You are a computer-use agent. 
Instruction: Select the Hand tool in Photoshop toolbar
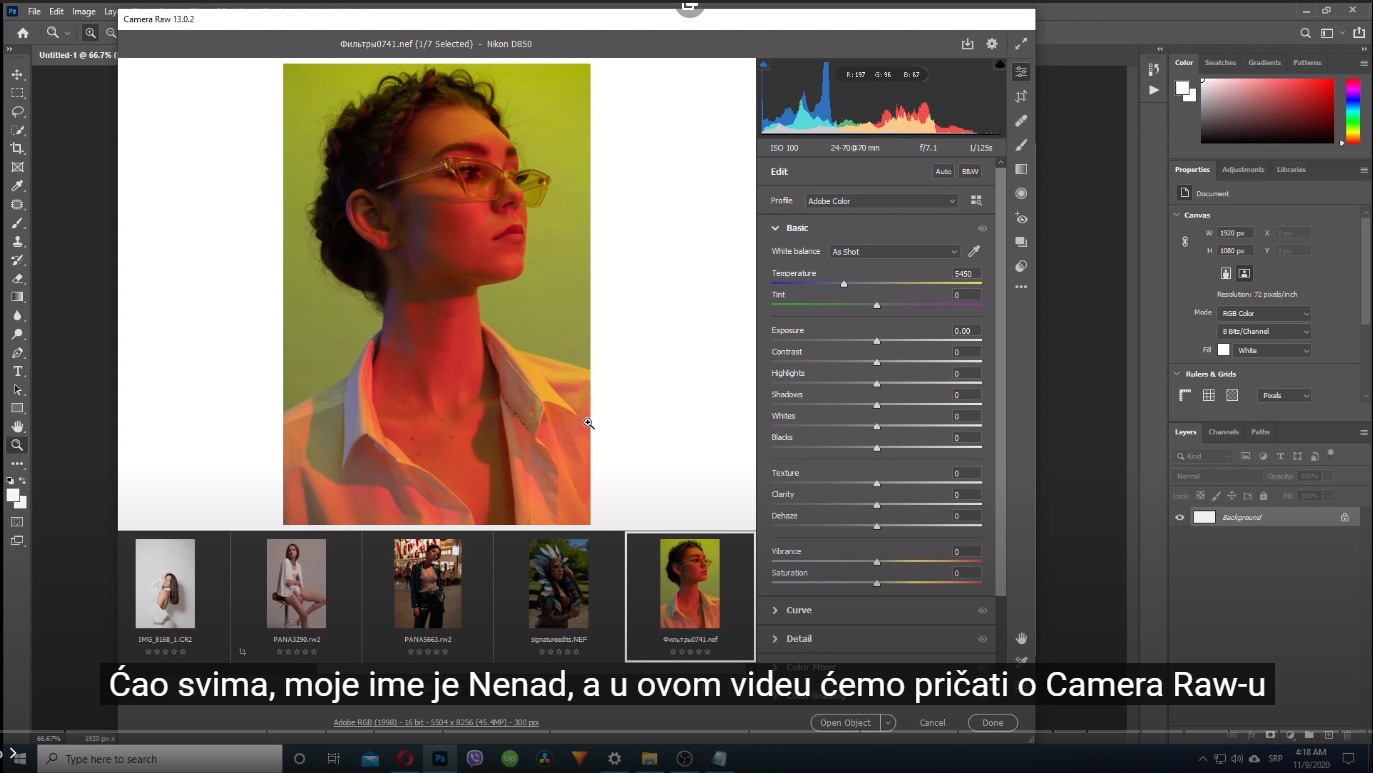point(17,427)
